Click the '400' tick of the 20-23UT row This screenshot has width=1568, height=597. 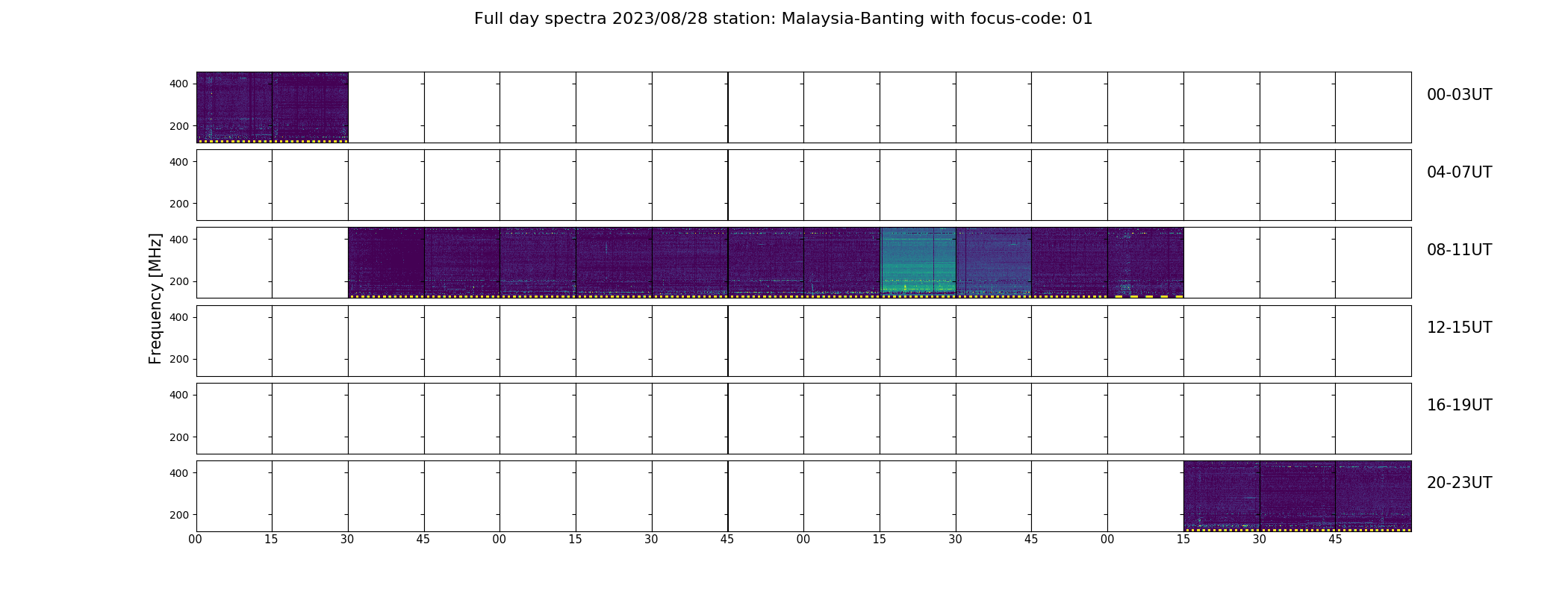pos(179,473)
